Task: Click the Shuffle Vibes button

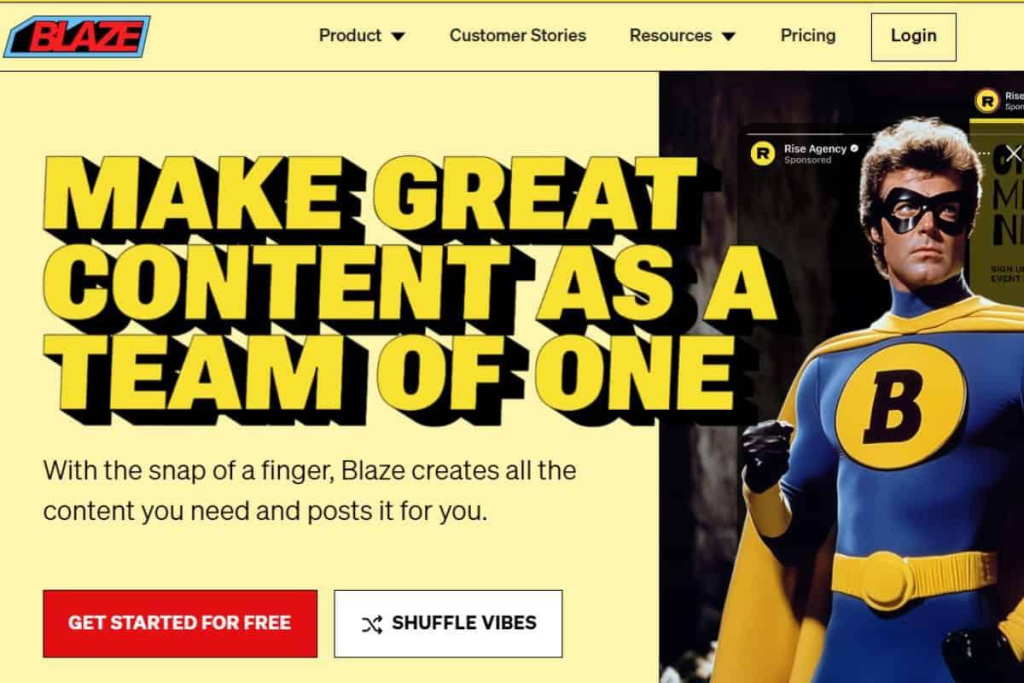Action: coord(448,624)
